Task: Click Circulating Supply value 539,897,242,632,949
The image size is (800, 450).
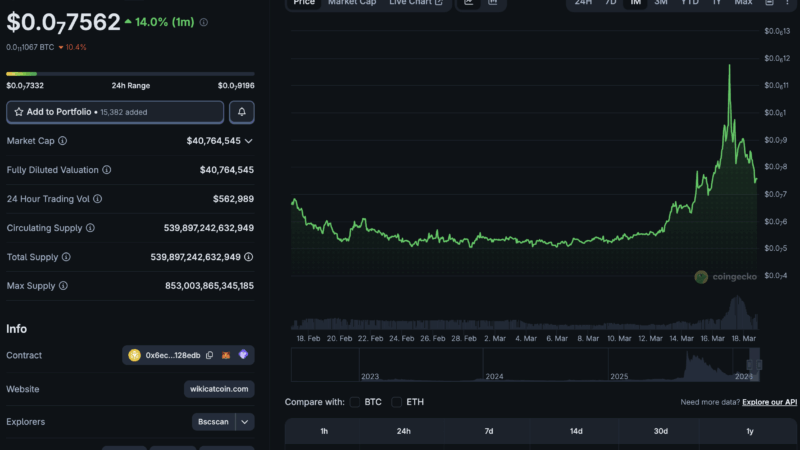Action: click(209, 228)
